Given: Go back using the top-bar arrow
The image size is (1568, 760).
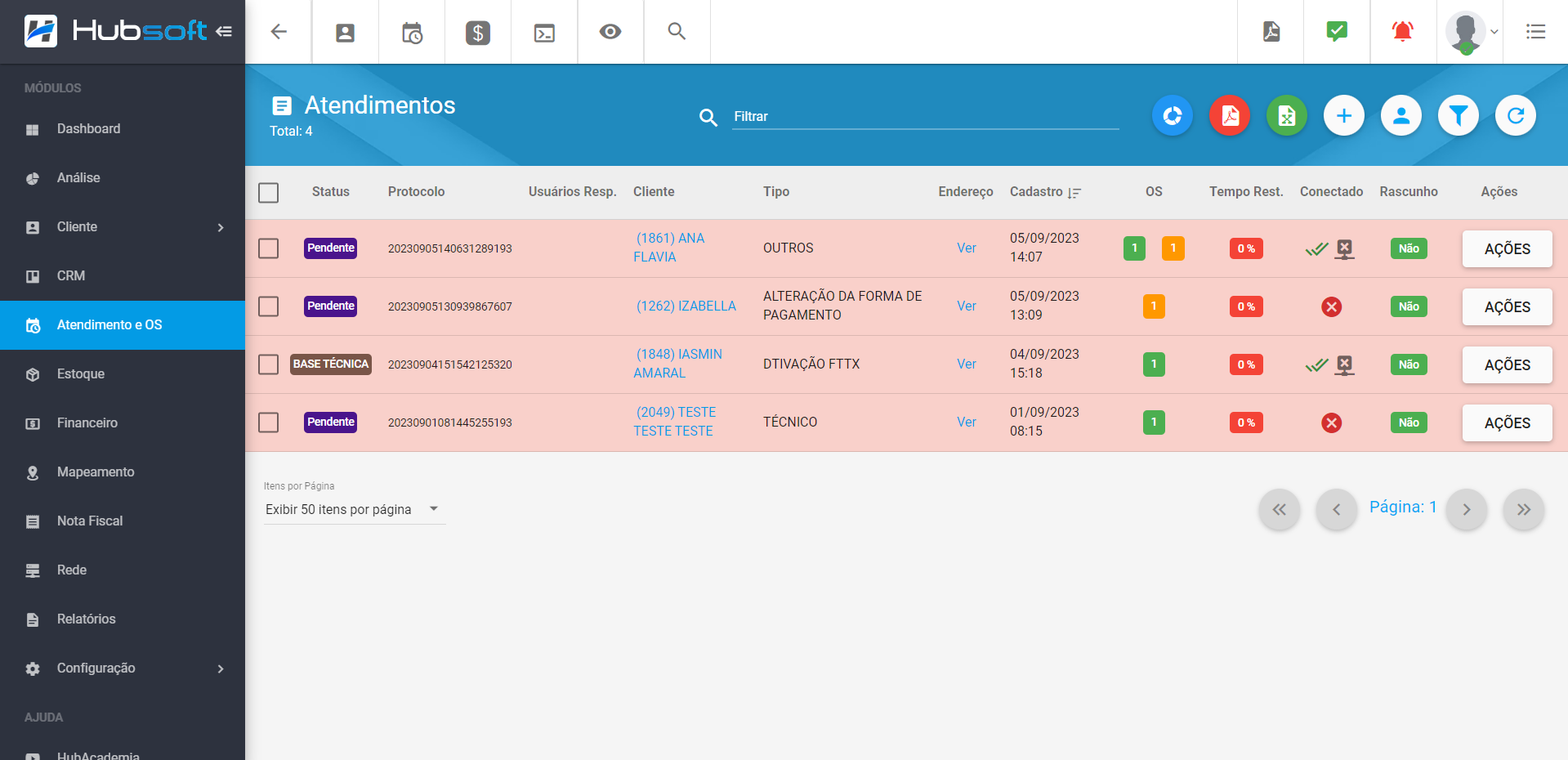Looking at the screenshot, I should [279, 32].
